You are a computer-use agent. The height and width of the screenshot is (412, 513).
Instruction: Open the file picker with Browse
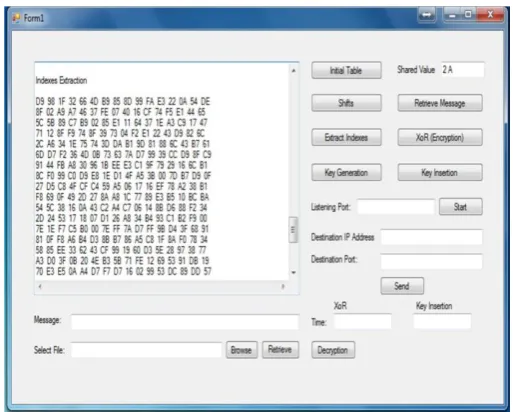242,350
